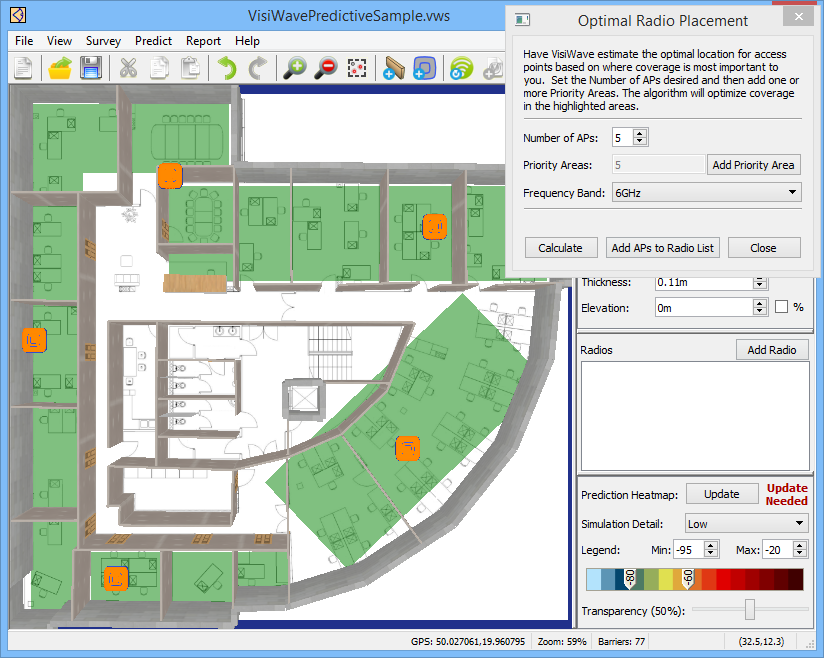Click the Save floppy disk icon
Screen dimensions: 824x658
point(91,68)
